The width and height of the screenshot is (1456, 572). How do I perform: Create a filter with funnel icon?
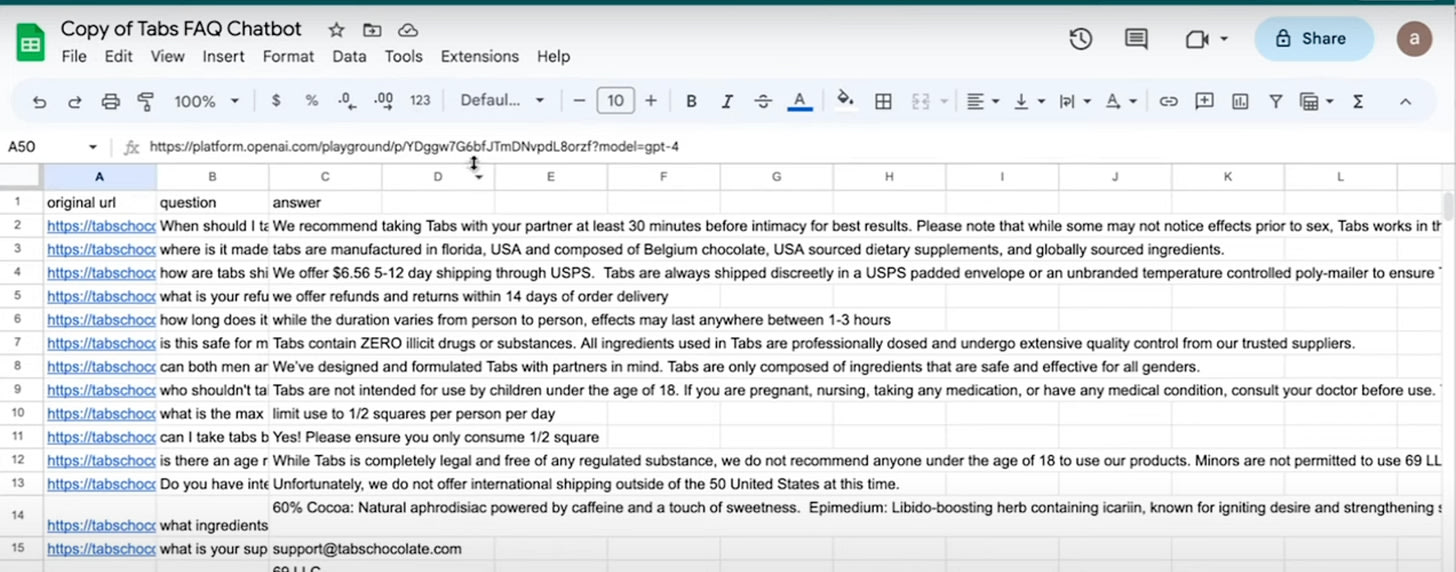[x=1276, y=101]
